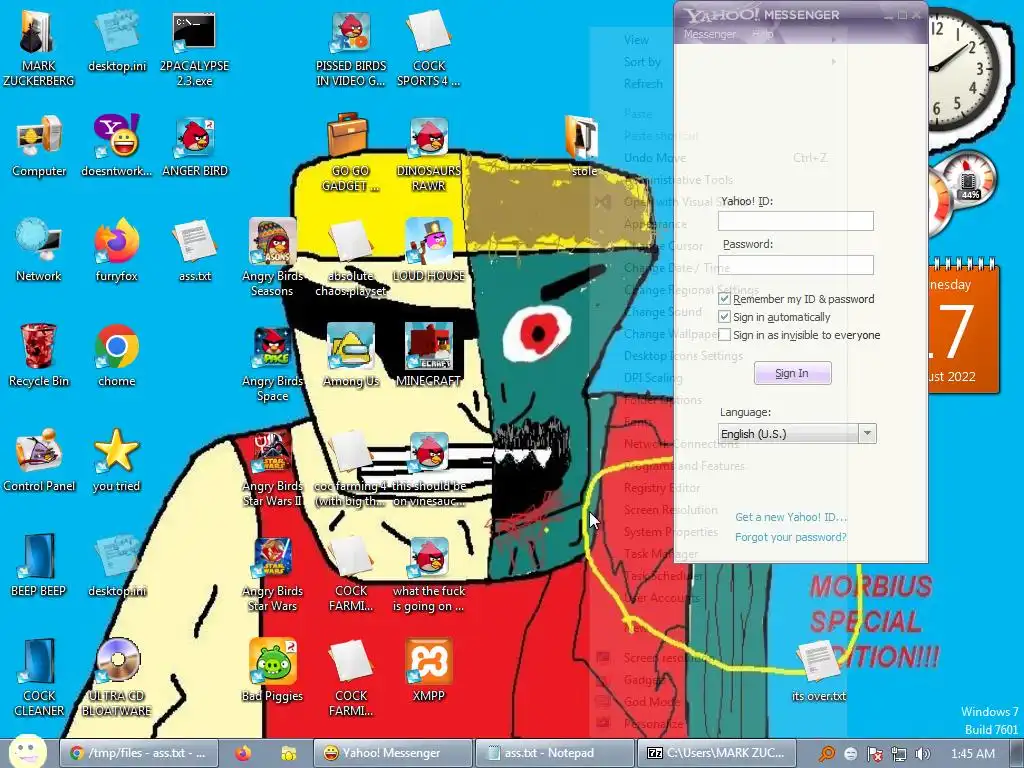The width and height of the screenshot is (1024, 768).
Task: Uncheck Sign in automatically
Action: [x=724, y=317]
